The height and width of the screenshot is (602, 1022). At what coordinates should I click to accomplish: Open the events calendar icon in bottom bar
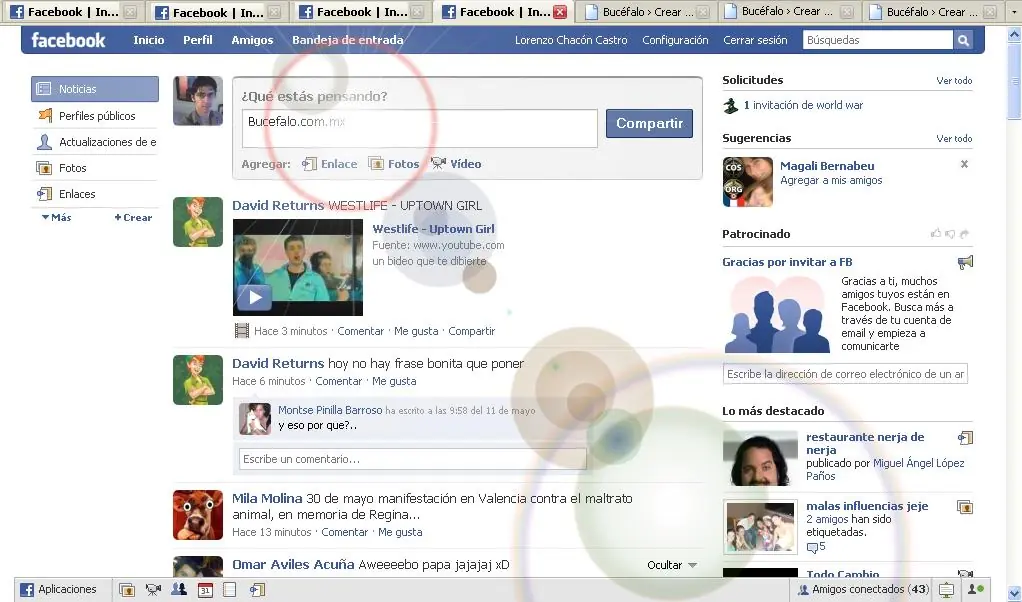click(204, 590)
